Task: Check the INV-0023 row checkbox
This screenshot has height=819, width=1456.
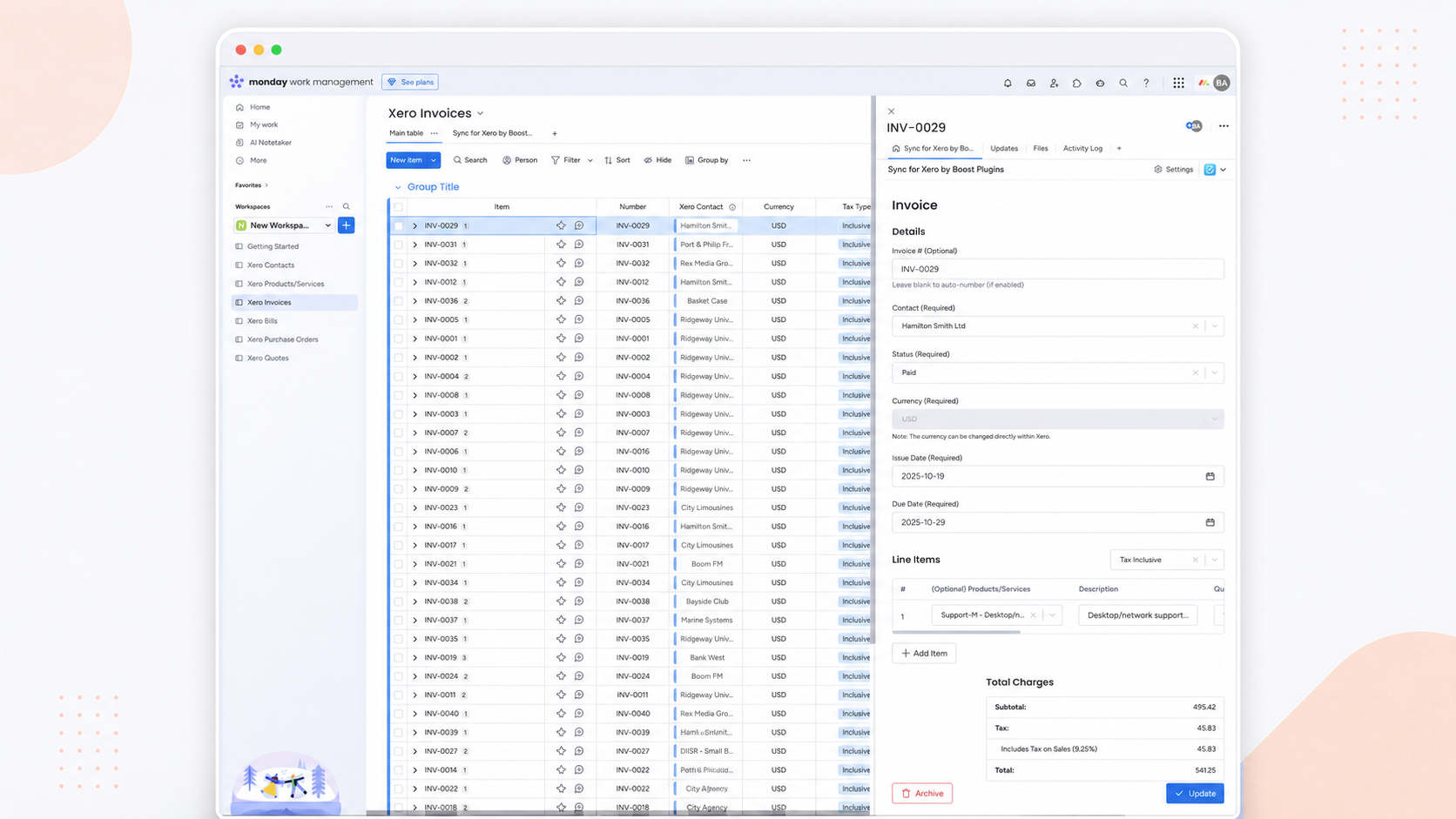Action: 399,507
